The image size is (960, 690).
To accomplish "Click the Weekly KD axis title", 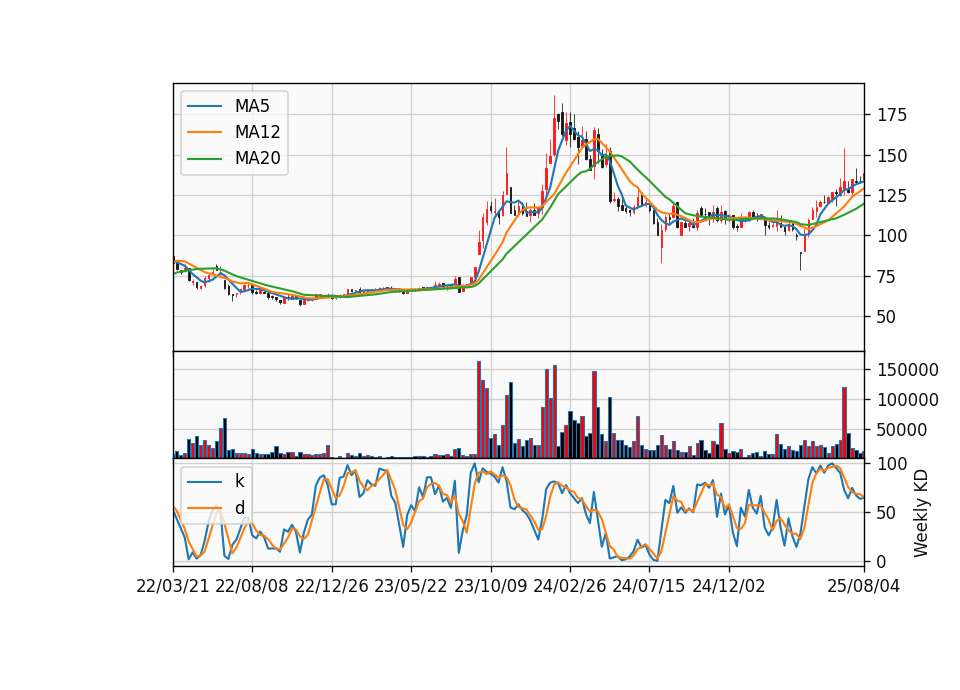I will click(x=920, y=514).
